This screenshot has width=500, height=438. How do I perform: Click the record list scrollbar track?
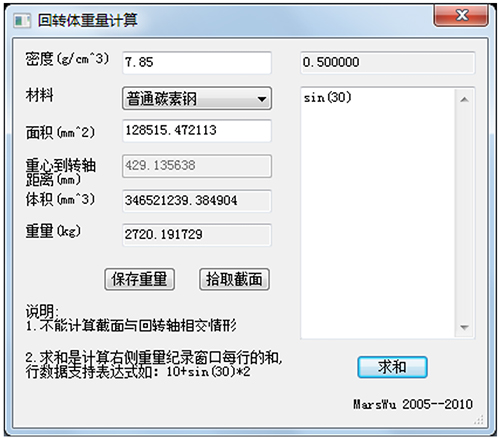pos(465,213)
